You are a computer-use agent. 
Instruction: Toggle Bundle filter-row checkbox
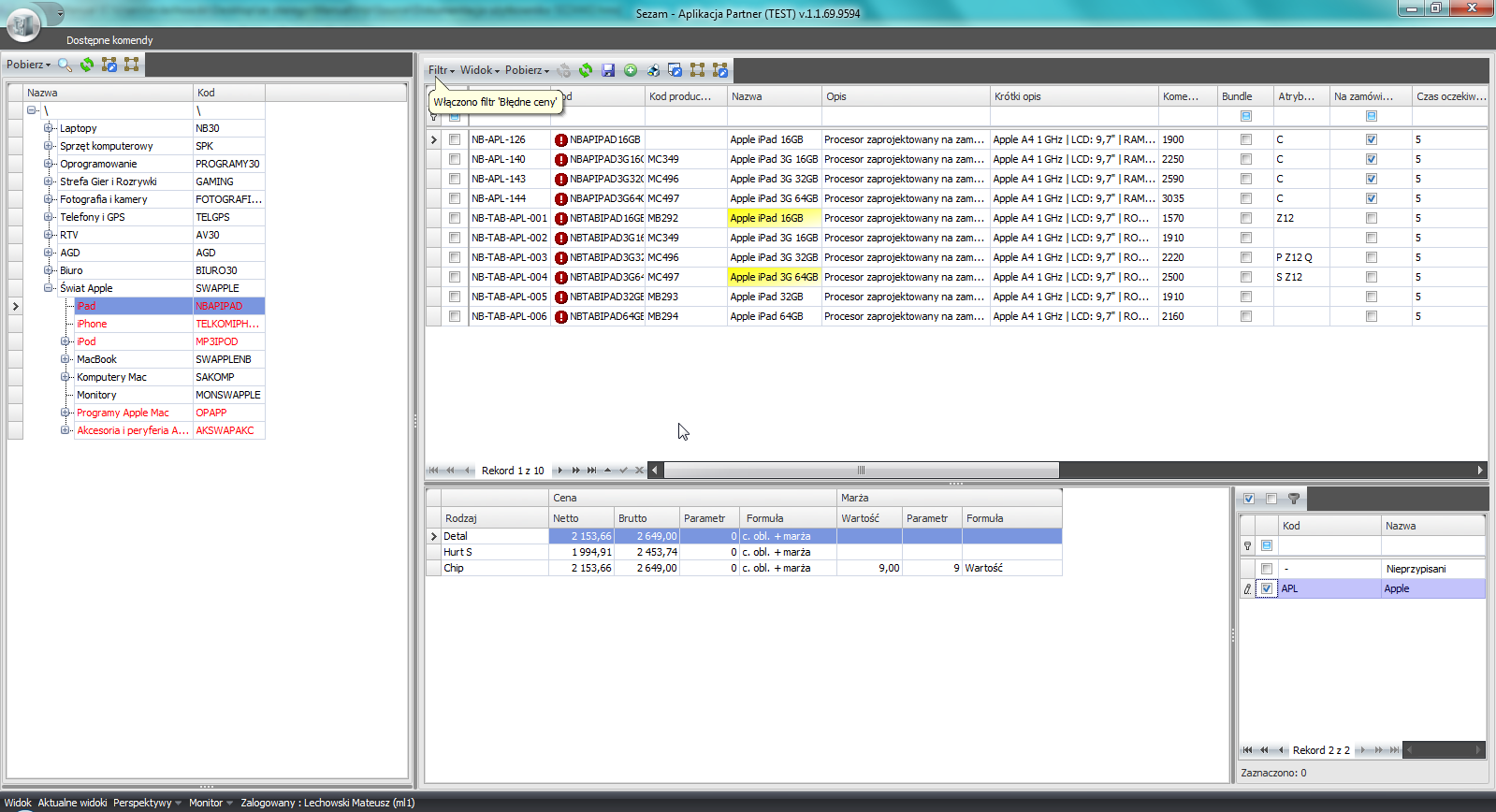(x=1246, y=116)
